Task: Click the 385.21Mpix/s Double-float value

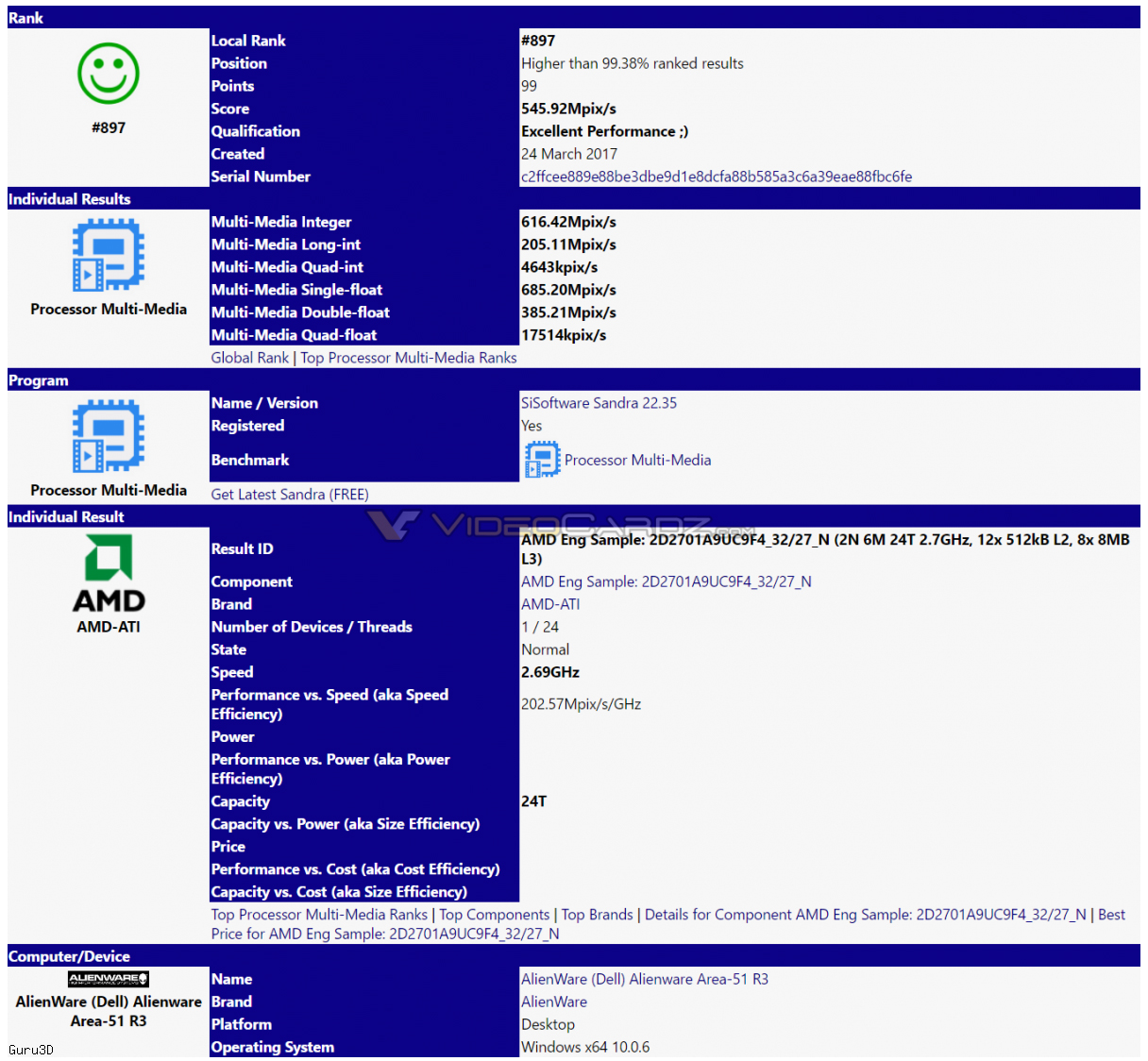Action: click(x=568, y=312)
